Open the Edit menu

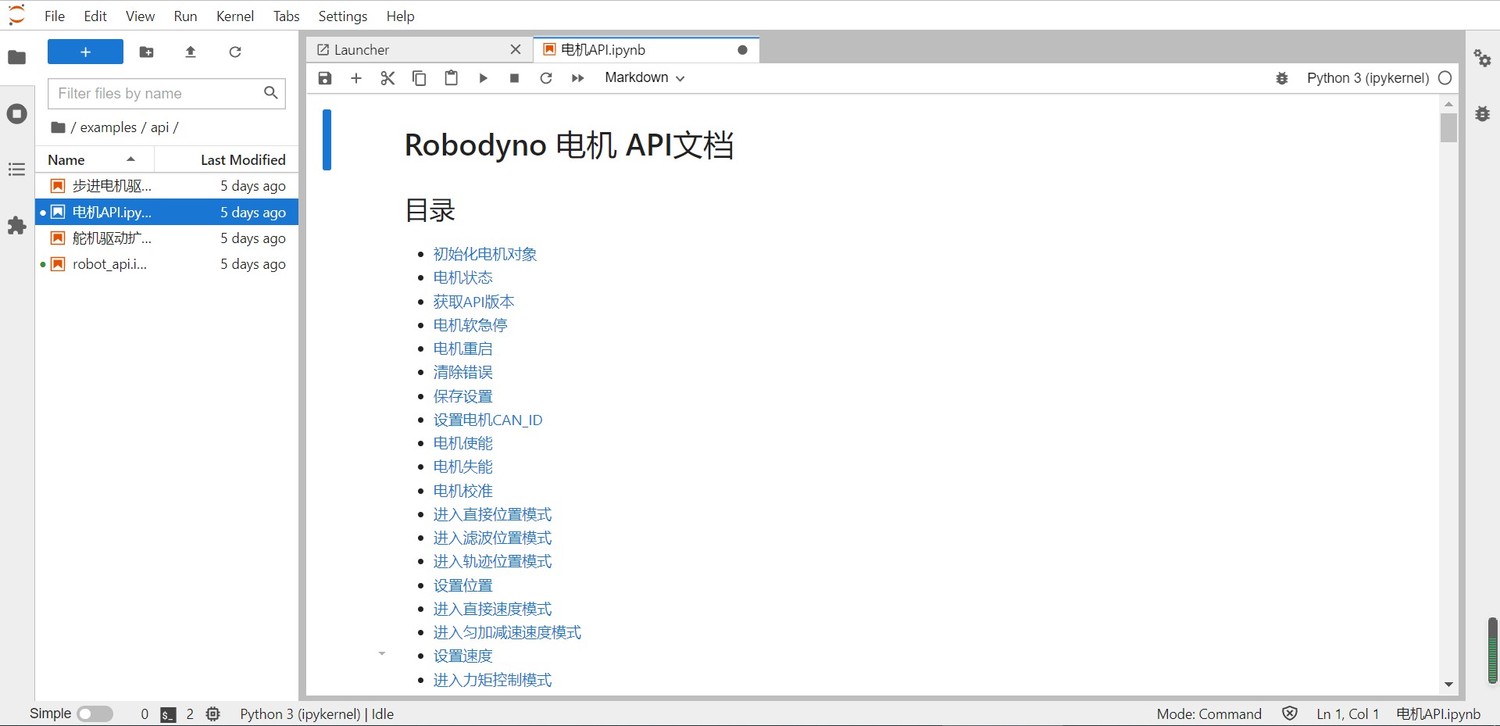(x=95, y=16)
